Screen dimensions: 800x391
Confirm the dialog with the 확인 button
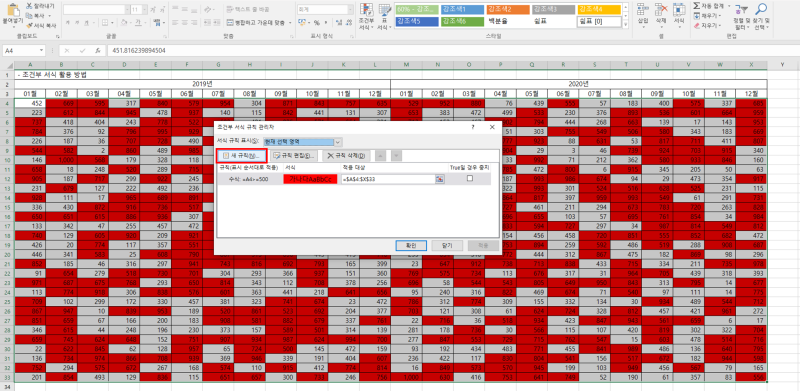point(411,245)
